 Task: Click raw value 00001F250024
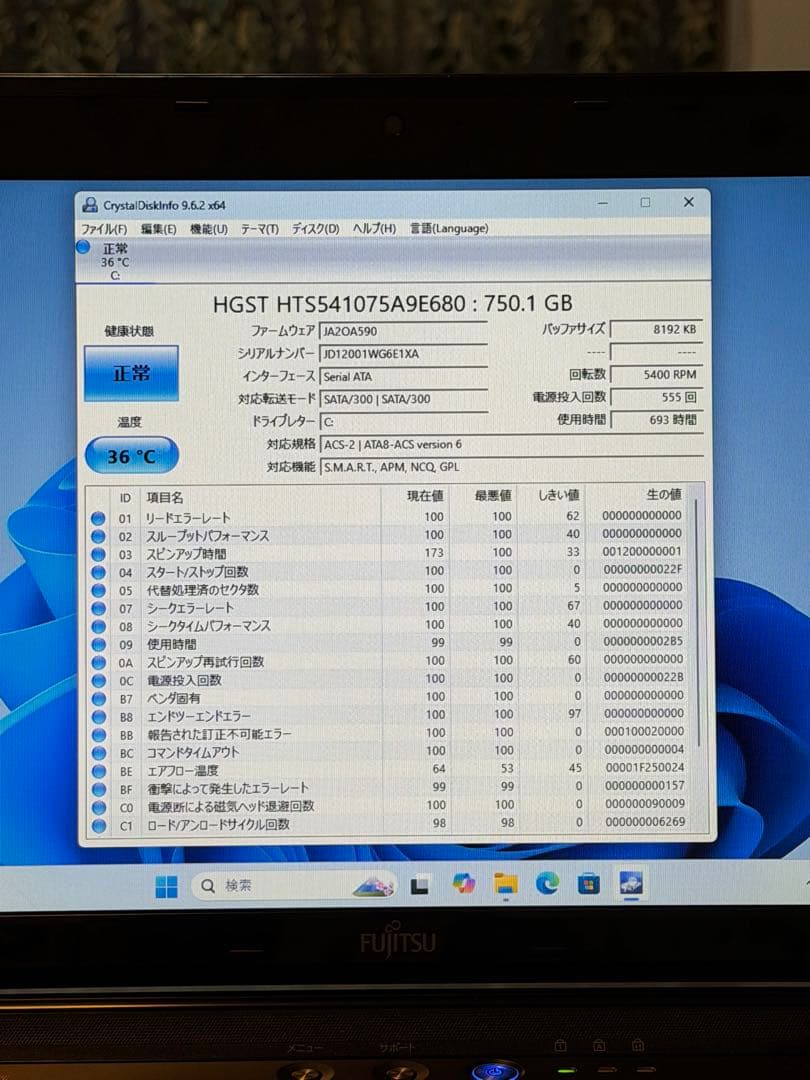point(645,767)
